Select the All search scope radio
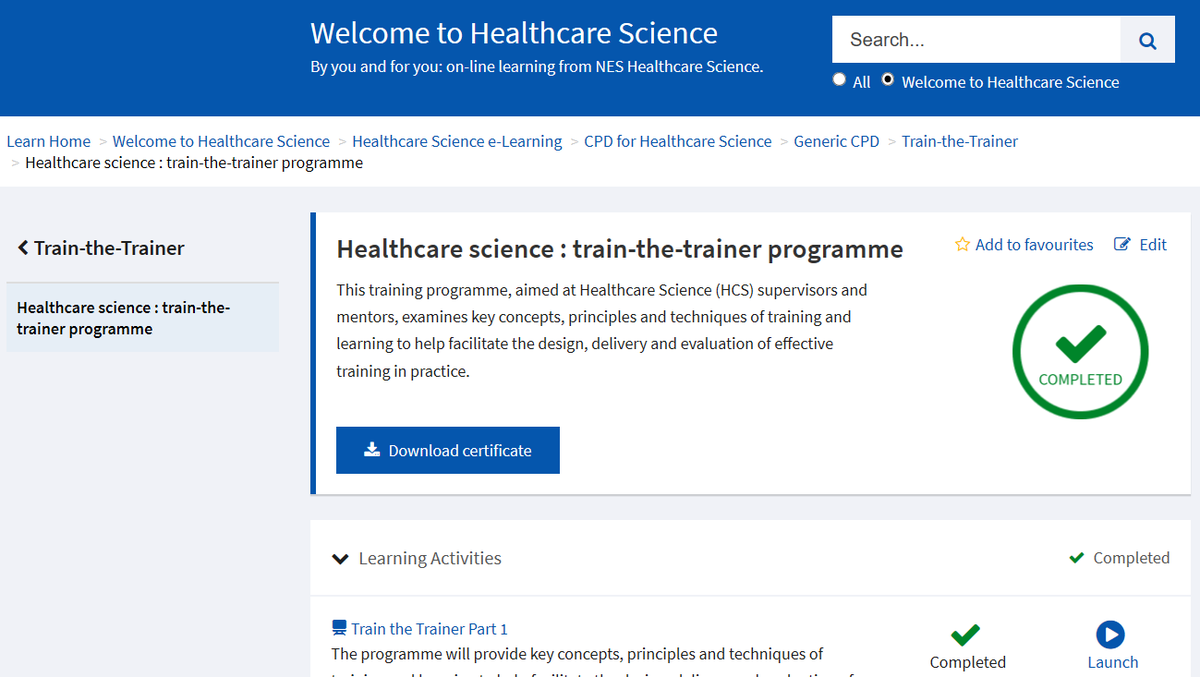The height and width of the screenshot is (677, 1200). point(840,80)
